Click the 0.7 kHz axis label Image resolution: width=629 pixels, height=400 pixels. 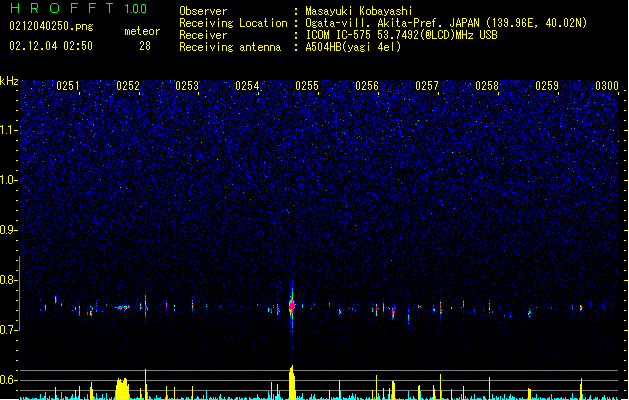click(x=7, y=330)
